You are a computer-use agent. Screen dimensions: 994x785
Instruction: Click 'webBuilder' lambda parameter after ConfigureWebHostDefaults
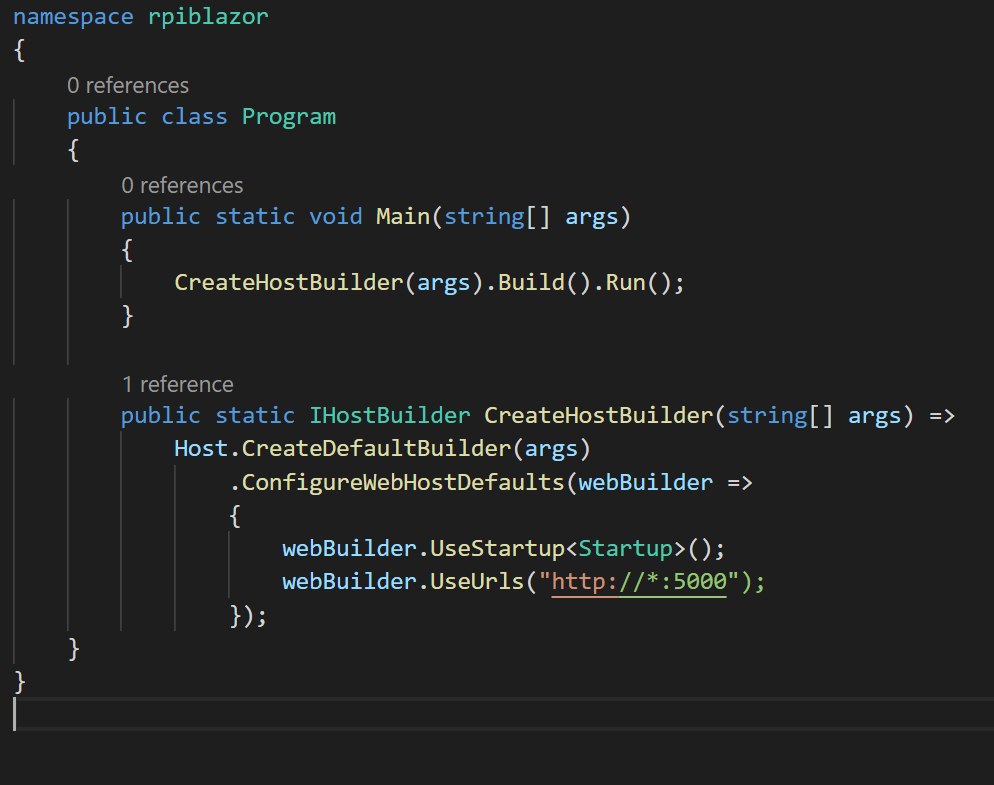(x=645, y=483)
